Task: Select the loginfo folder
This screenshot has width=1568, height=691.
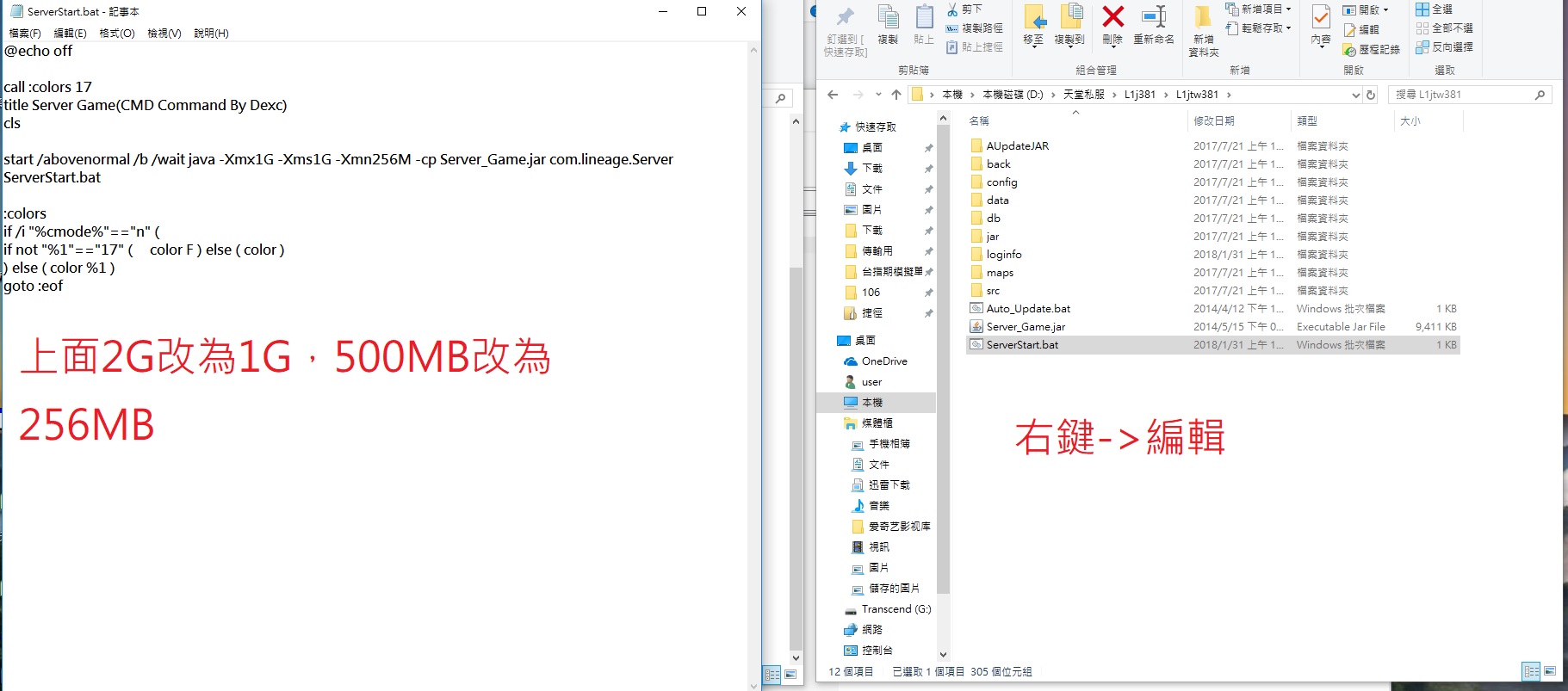Action: point(1004,255)
